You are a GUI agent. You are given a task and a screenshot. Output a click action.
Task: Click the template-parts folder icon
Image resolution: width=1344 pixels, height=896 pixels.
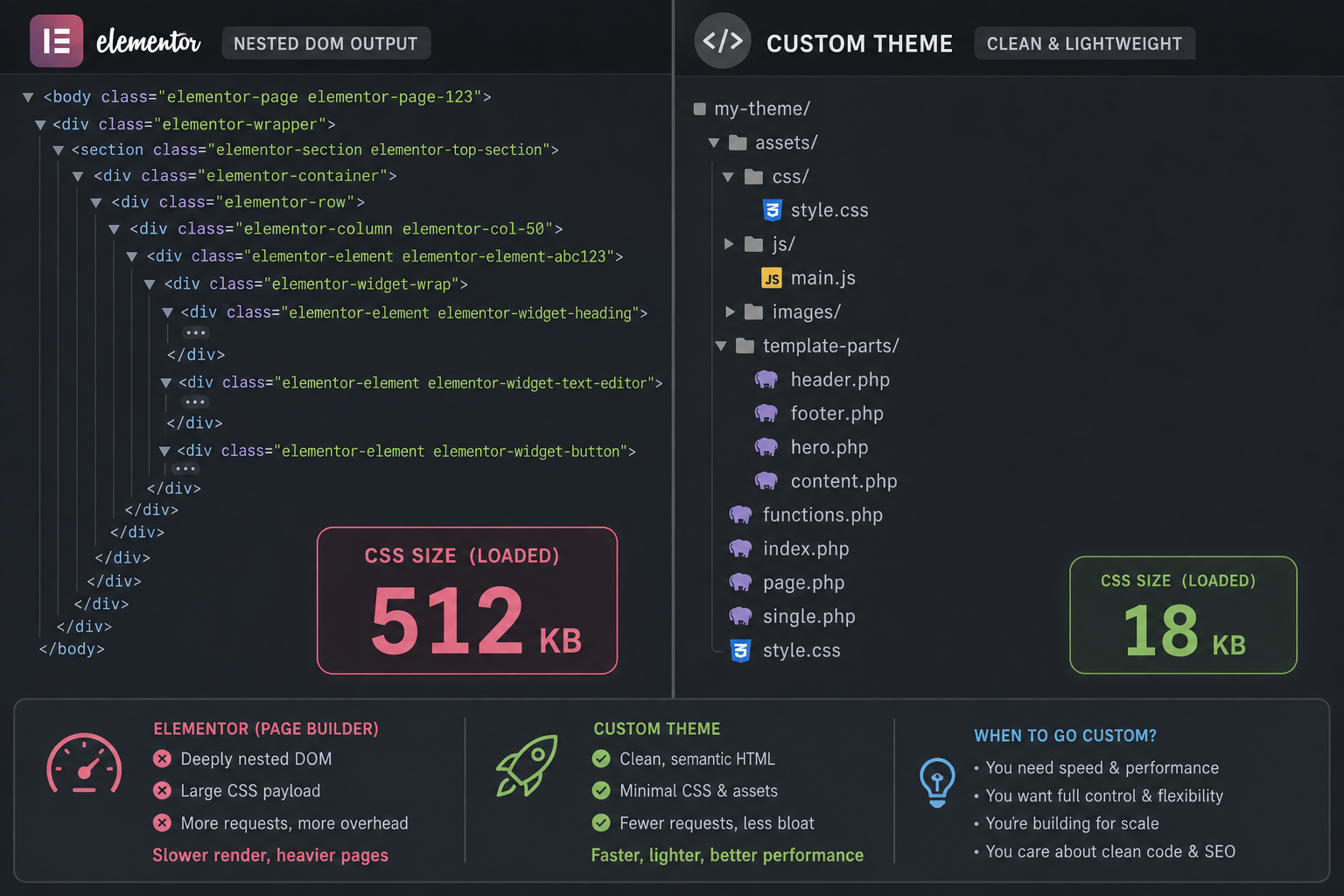(745, 346)
